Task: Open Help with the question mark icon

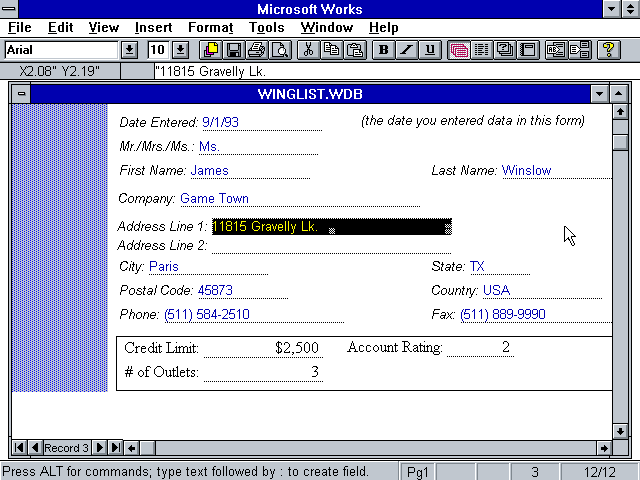Action: click(608, 50)
